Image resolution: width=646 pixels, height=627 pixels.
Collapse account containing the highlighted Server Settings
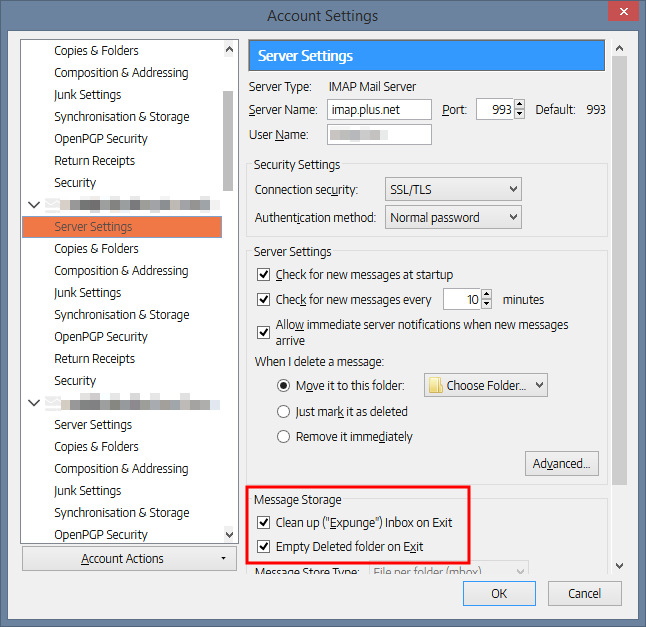coord(34,204)
